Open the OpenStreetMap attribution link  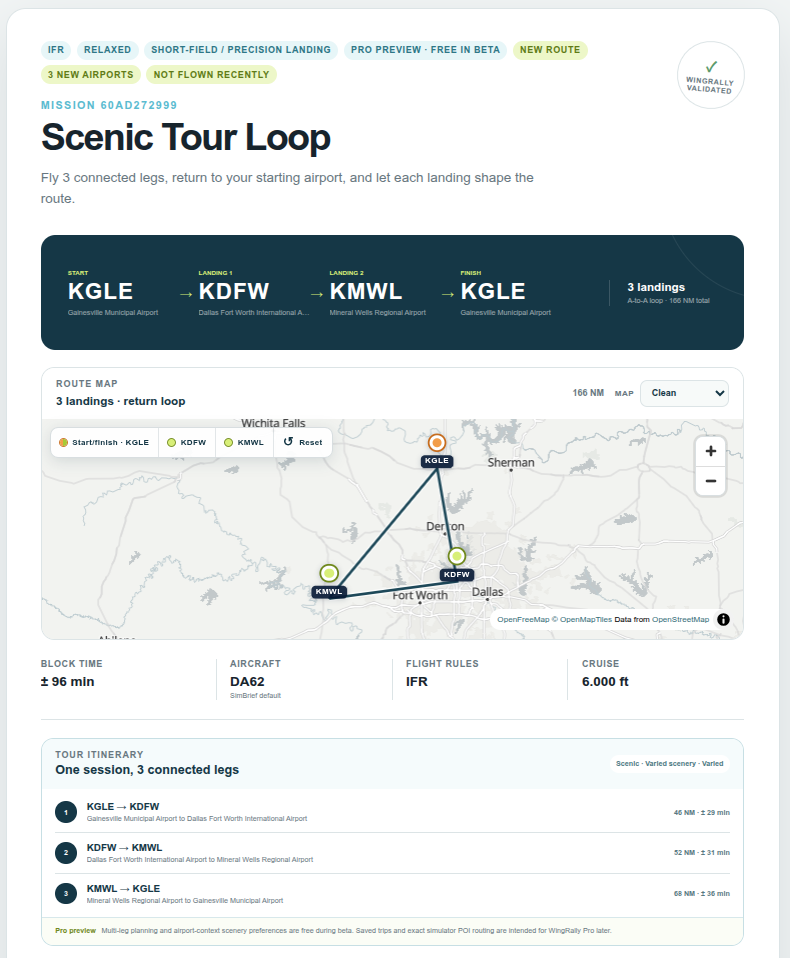(x=681, y=620)
